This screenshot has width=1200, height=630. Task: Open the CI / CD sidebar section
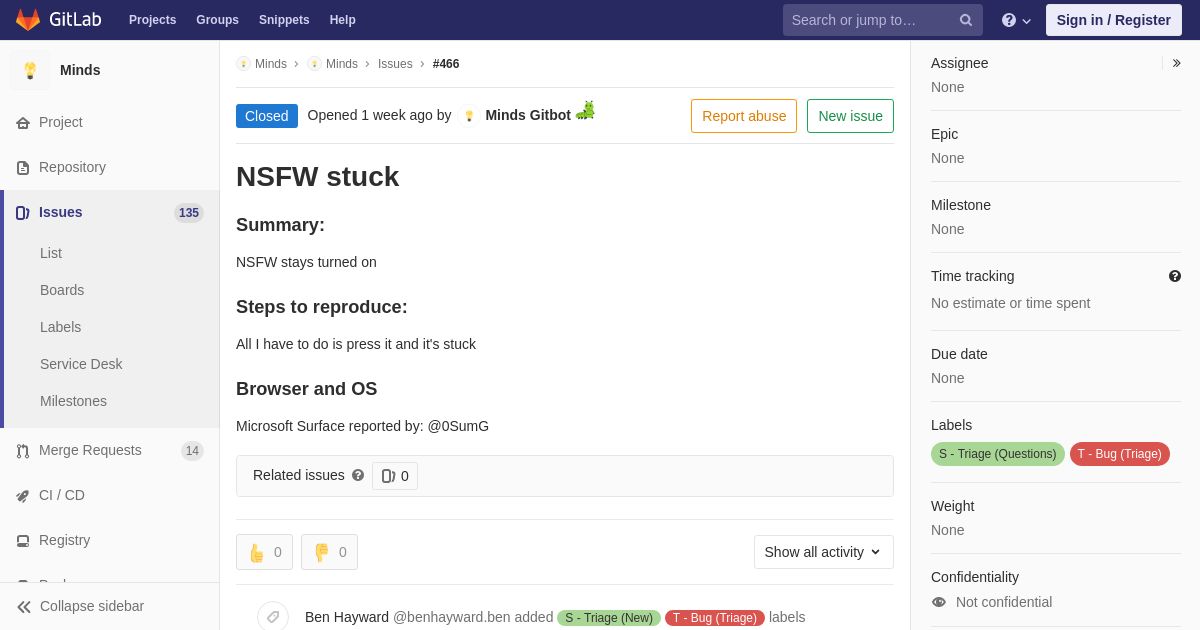pyautogui.click(x=62, y=495)
